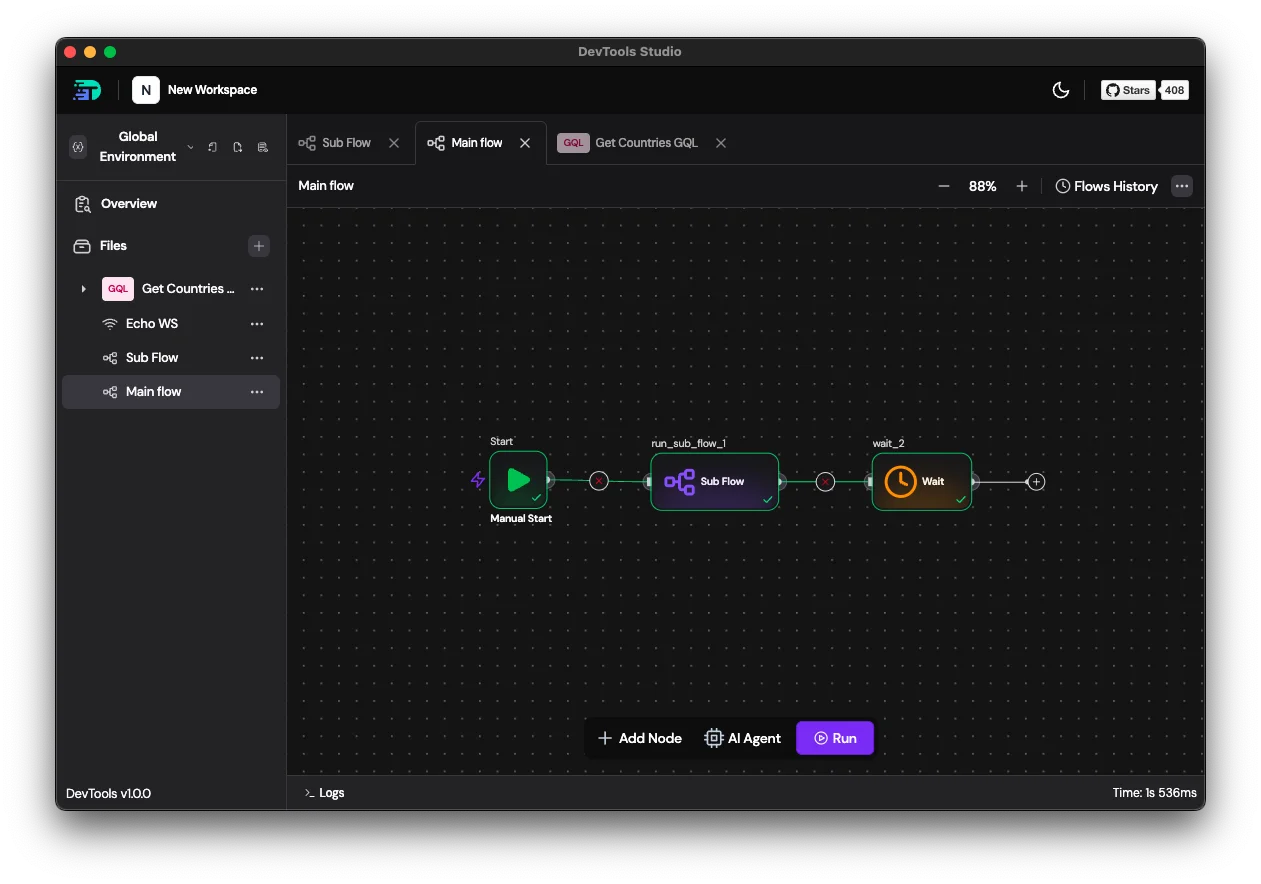Click the DevTools logo in the header

(x=87, y=90)
